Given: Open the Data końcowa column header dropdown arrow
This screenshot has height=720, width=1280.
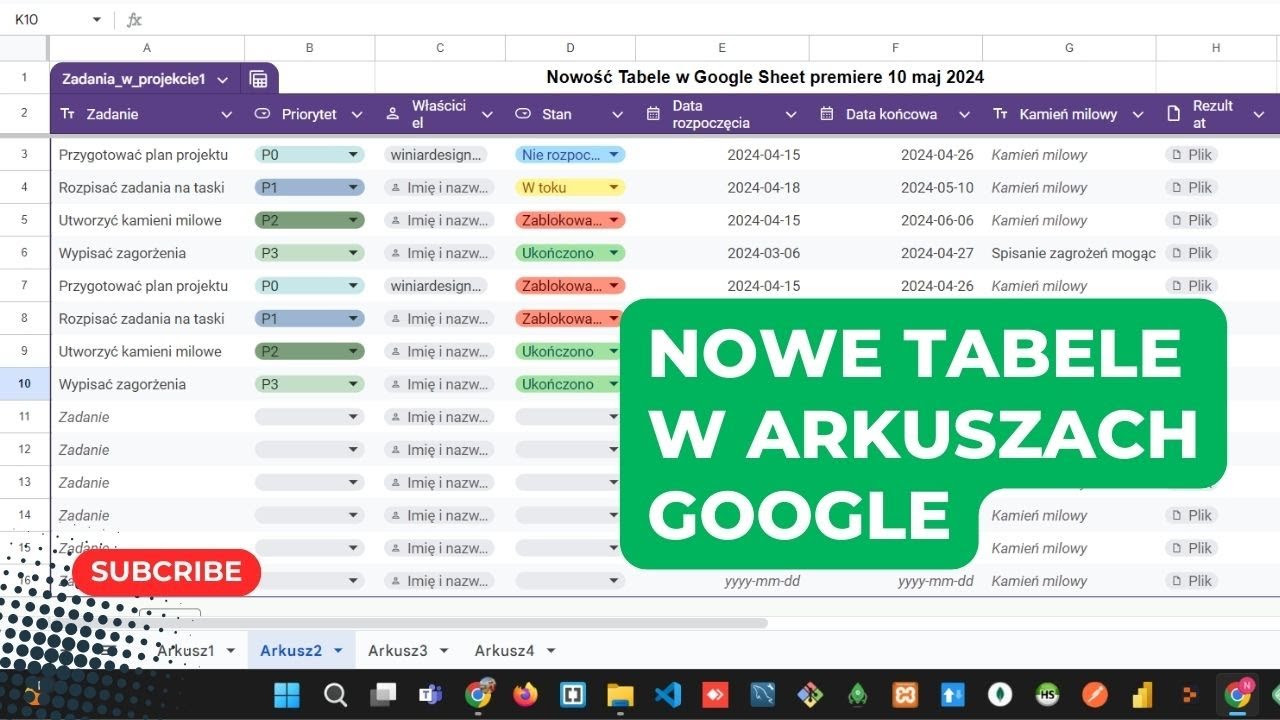Looking at the screenshot, I should (x=964, y=115).
